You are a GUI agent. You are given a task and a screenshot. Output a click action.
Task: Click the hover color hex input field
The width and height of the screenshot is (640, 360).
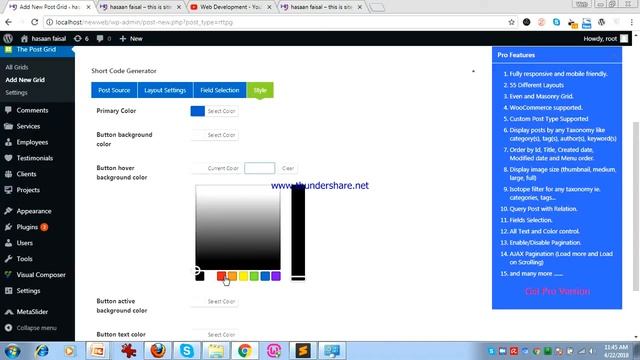pyautogui.click(x=260, y=168)
